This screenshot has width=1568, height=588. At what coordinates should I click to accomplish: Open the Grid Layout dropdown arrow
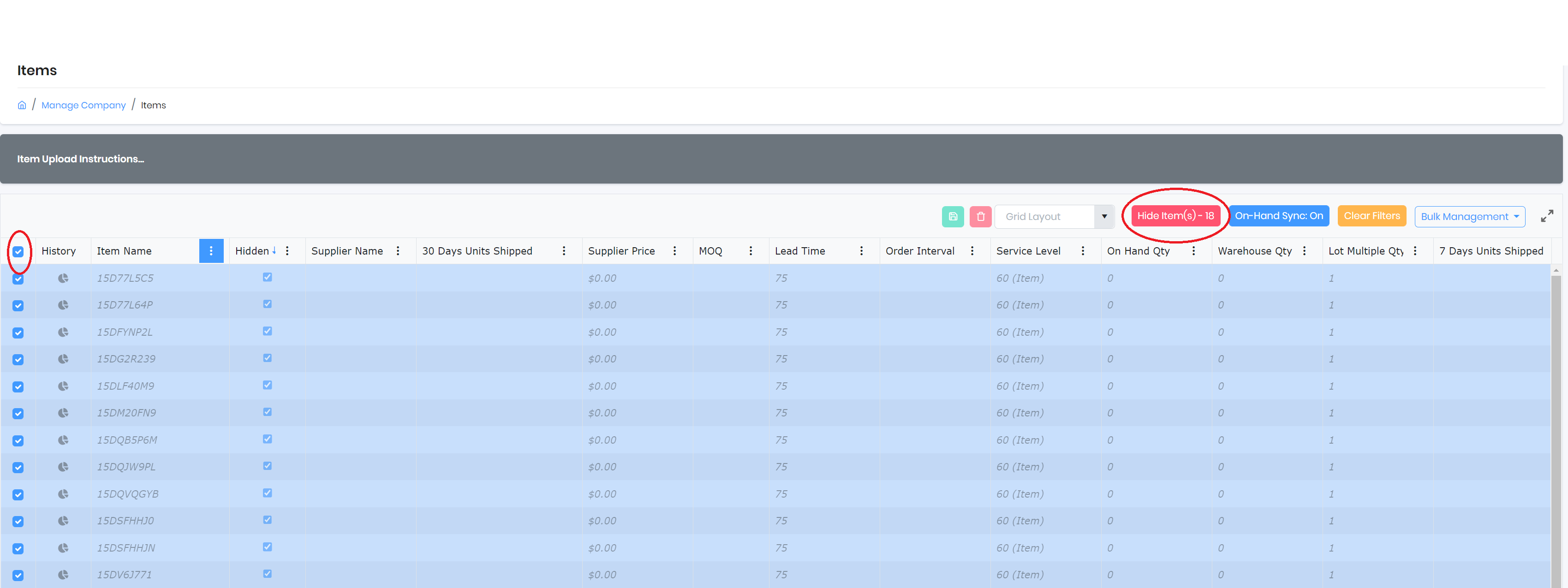point(1104,217)
